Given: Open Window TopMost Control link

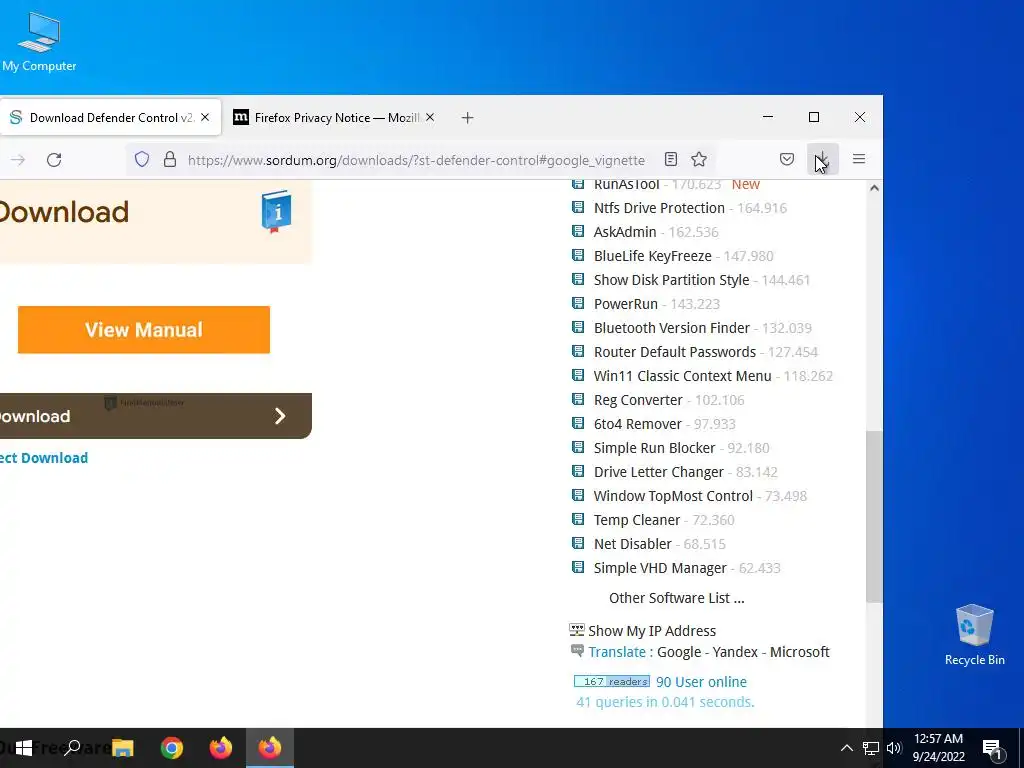Looking at the screenshot, I should point(673,496).
